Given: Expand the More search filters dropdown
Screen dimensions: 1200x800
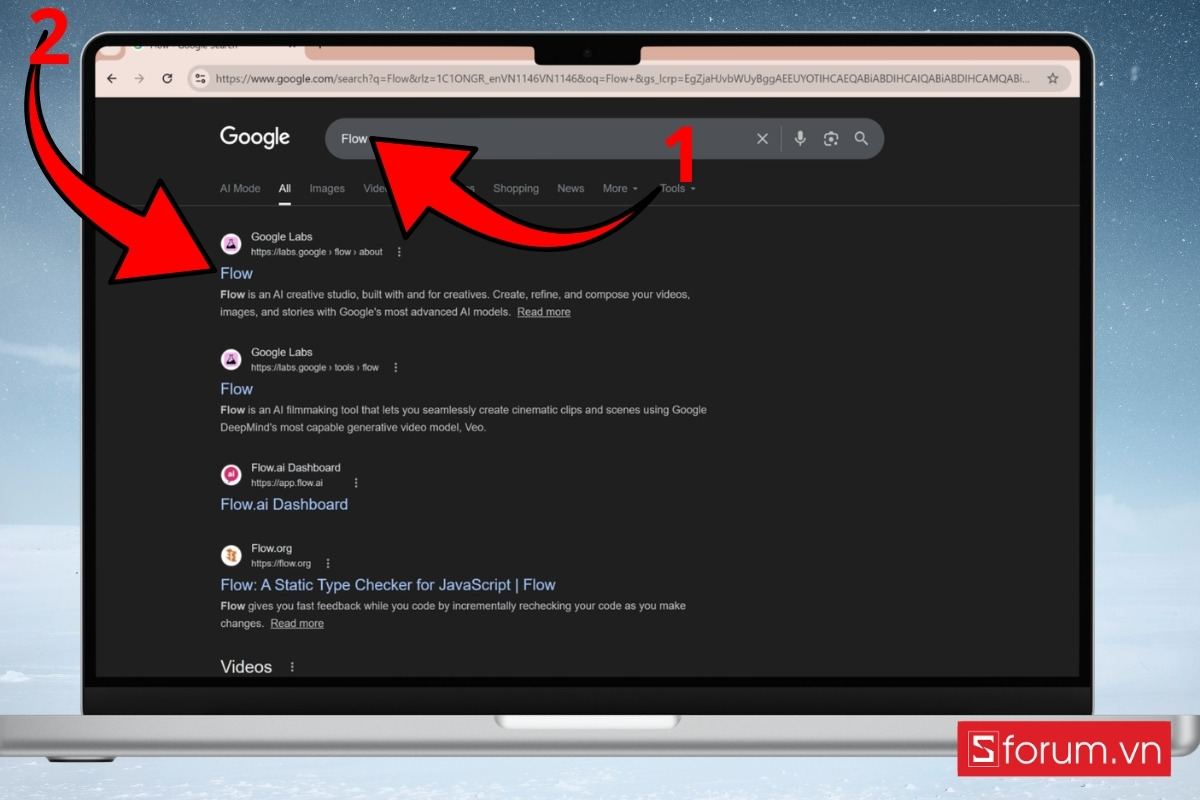Looking at the screenshot, I should 619,188.
